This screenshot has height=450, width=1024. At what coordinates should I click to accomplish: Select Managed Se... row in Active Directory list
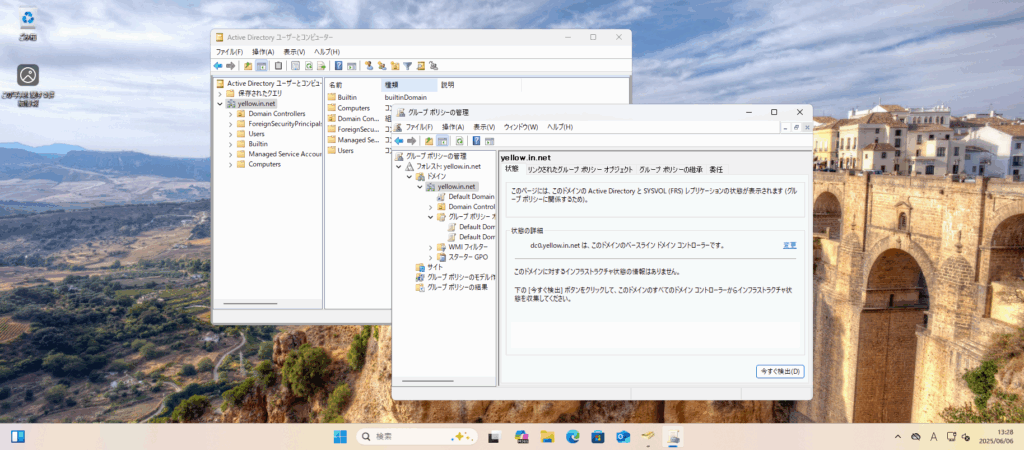[353, 140]
